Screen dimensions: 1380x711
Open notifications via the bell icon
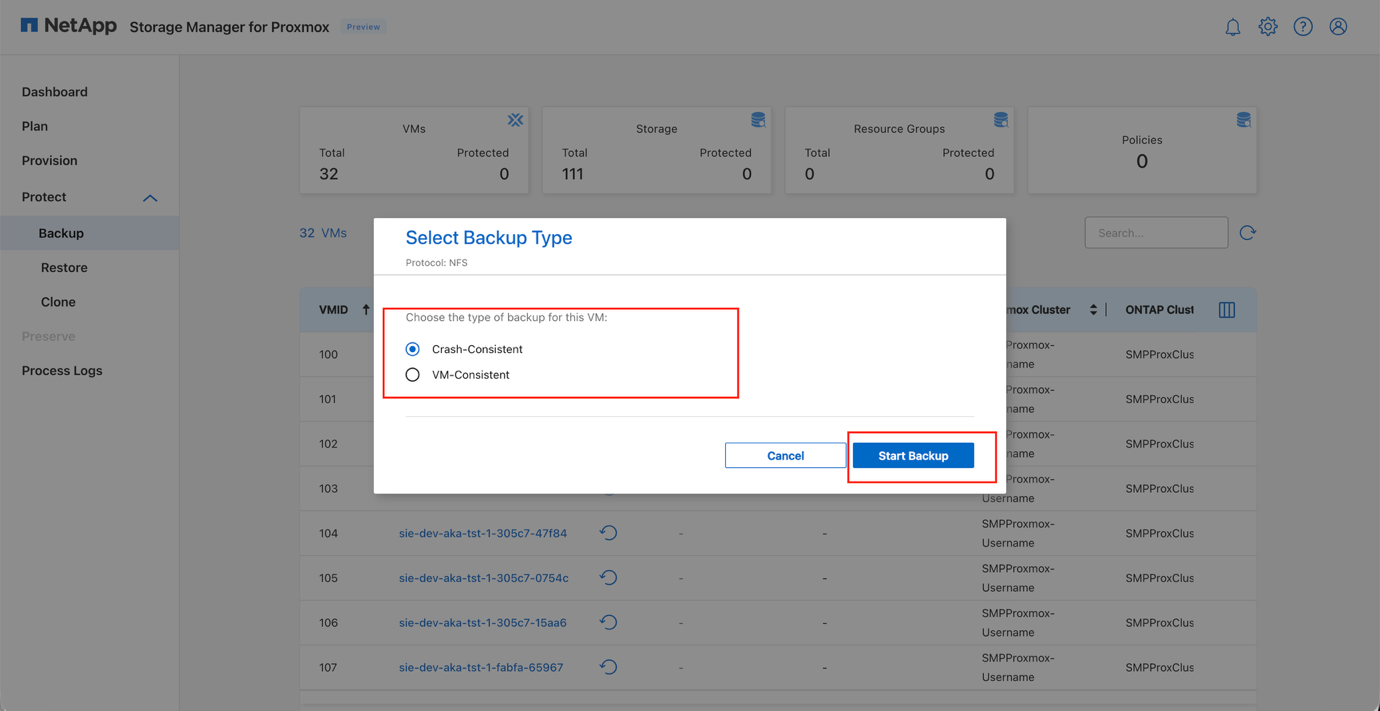(x=1232, y=26)
